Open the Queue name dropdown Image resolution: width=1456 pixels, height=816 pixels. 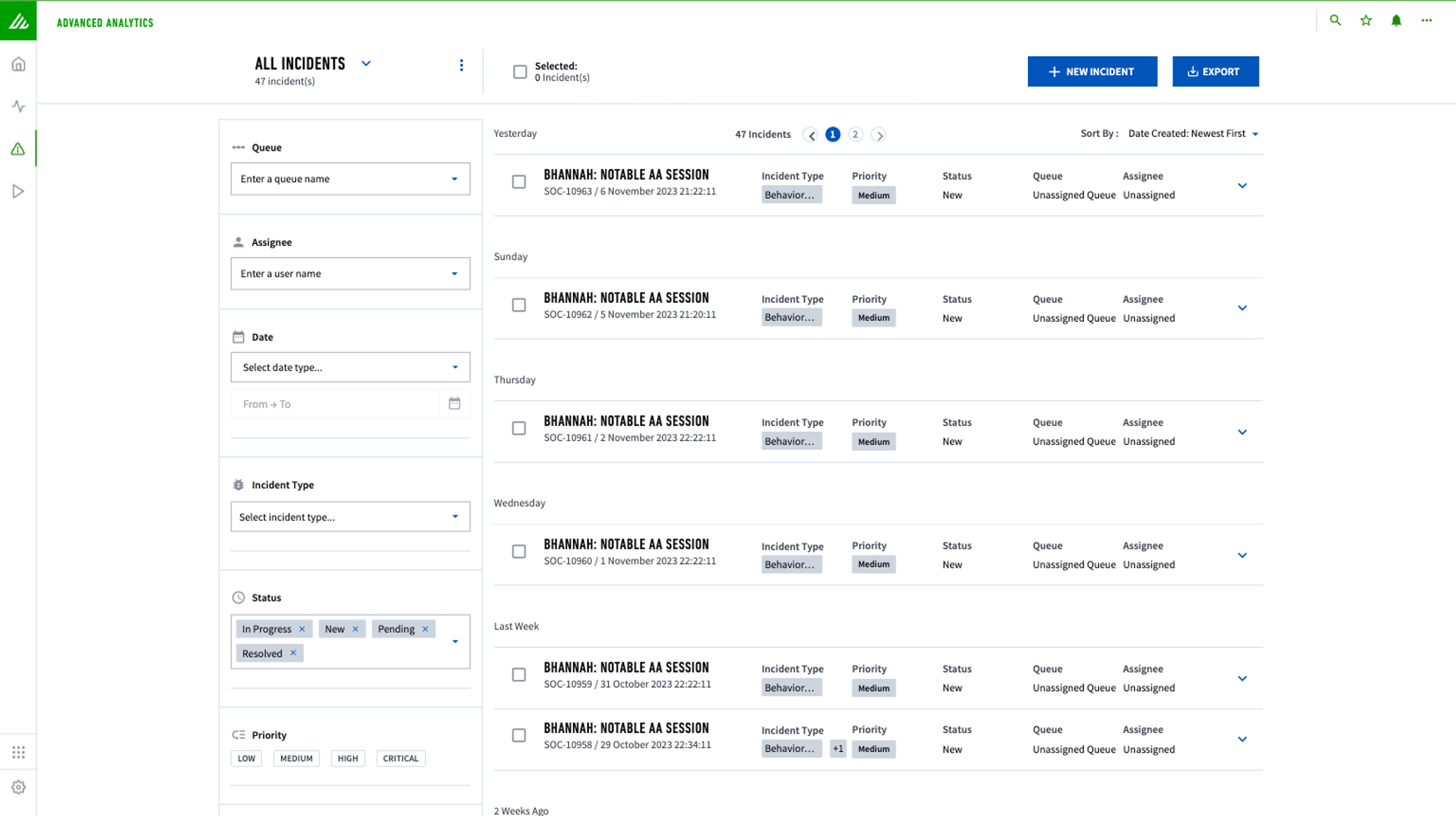coord(350,178)
